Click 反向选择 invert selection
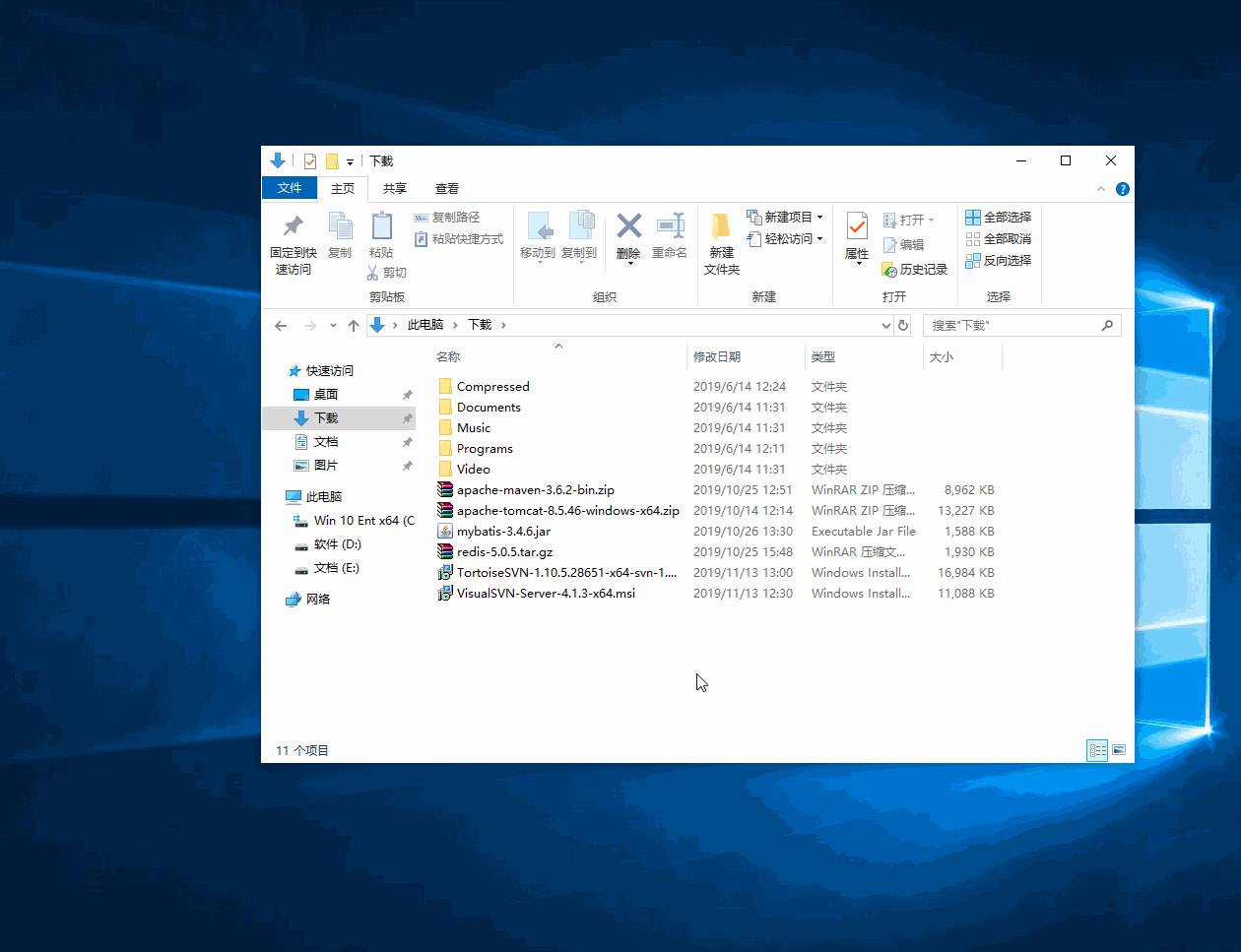The width and height of the screenshot is (1241, 952). coord(999,261)
